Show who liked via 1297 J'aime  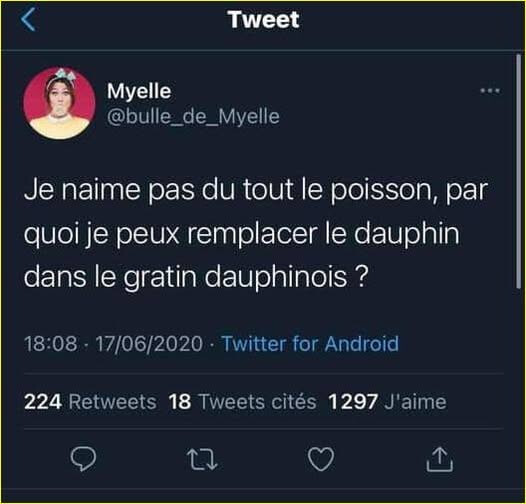(387, 402)
